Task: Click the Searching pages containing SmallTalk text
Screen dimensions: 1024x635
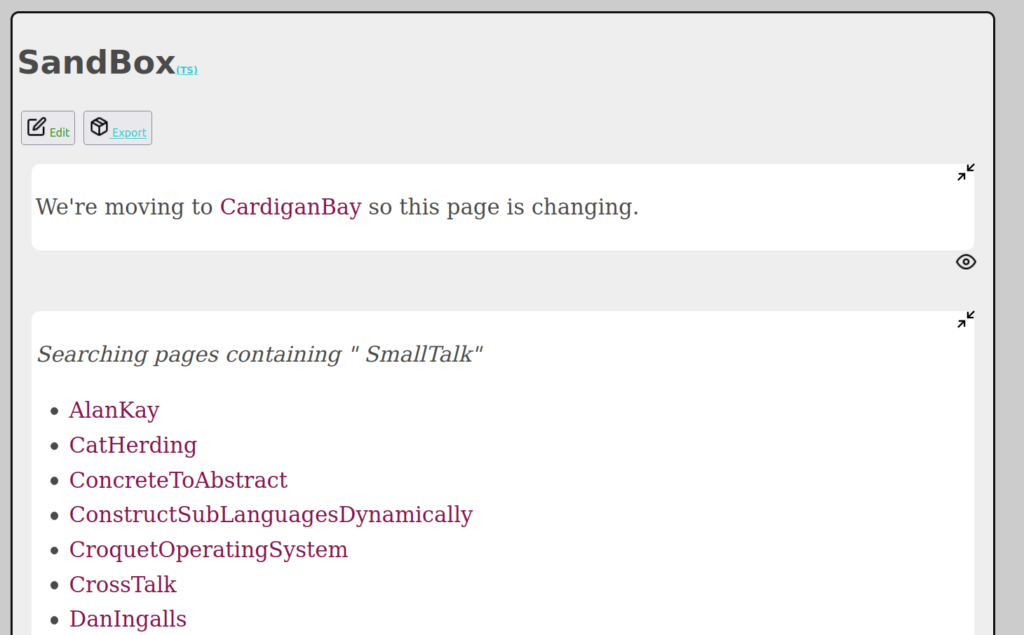Action: [x=260, y=354]
